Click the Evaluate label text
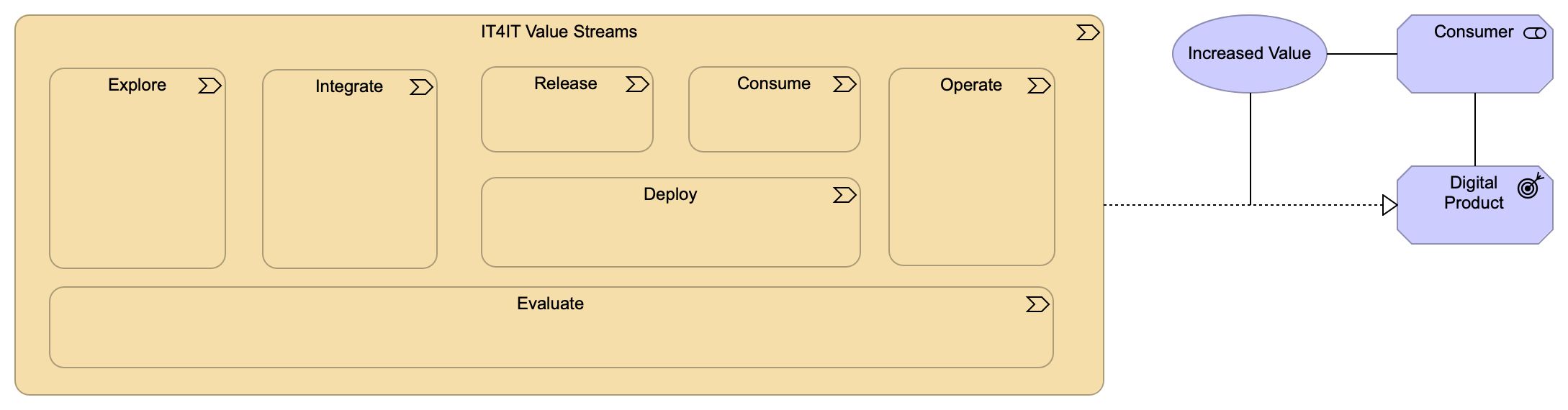The height and width of the screenshot is (410, 1568). pyautogui.click(x=550, y=304)
